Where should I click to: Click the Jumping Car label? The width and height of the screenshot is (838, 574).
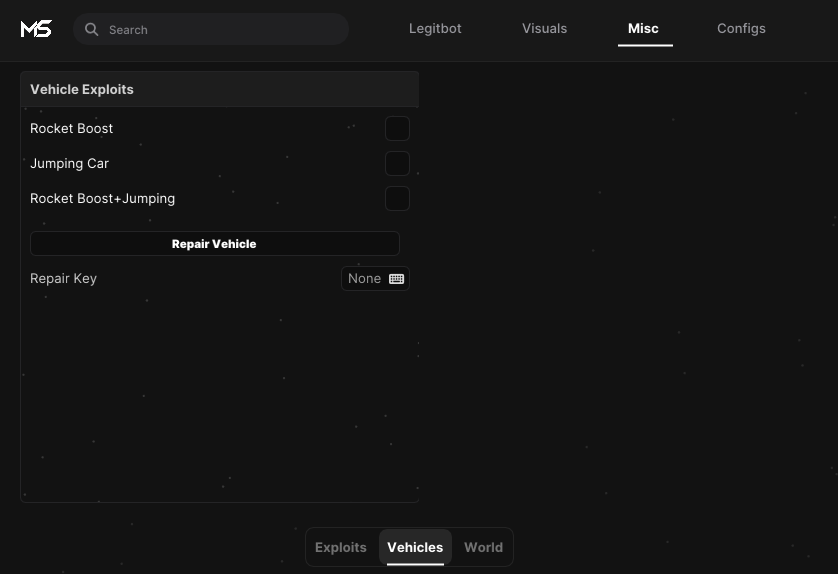[x=69, y=164]
